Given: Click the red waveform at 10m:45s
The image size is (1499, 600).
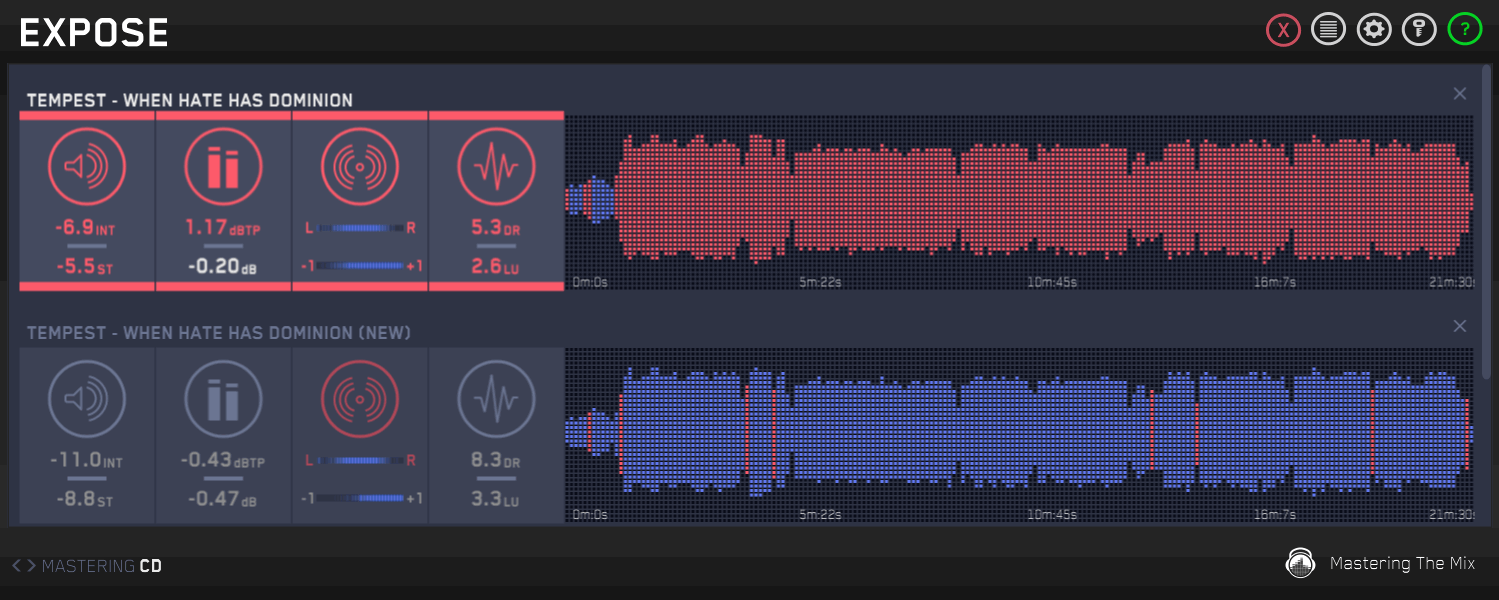Looking at the screenshot, I should (x=1052, y=200).
